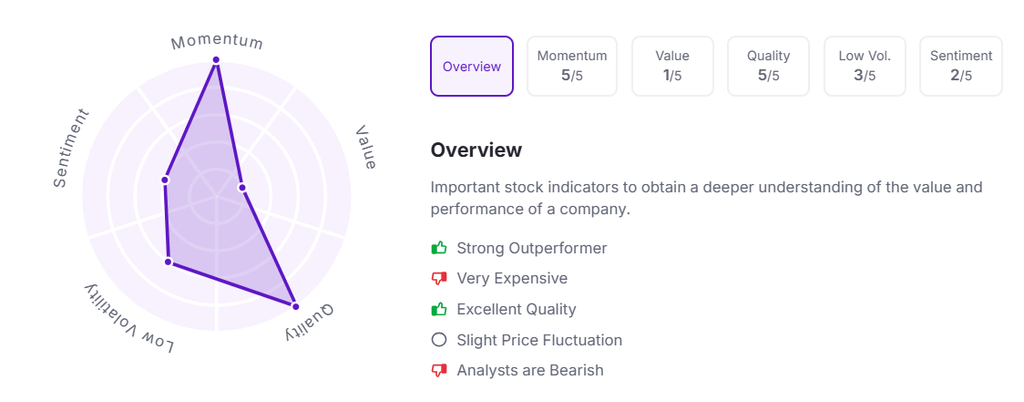Click the thumbs-up icon beside Excellent Quality
Image resolution: width=1024 pixels, height=402 pixels.
438,309
